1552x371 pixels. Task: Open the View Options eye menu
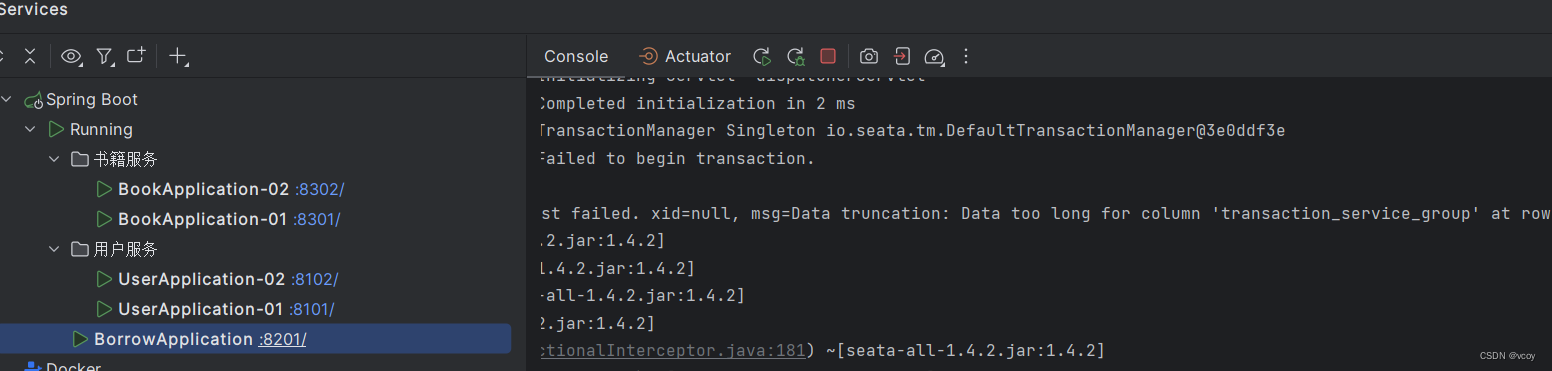tap(71, 57)
